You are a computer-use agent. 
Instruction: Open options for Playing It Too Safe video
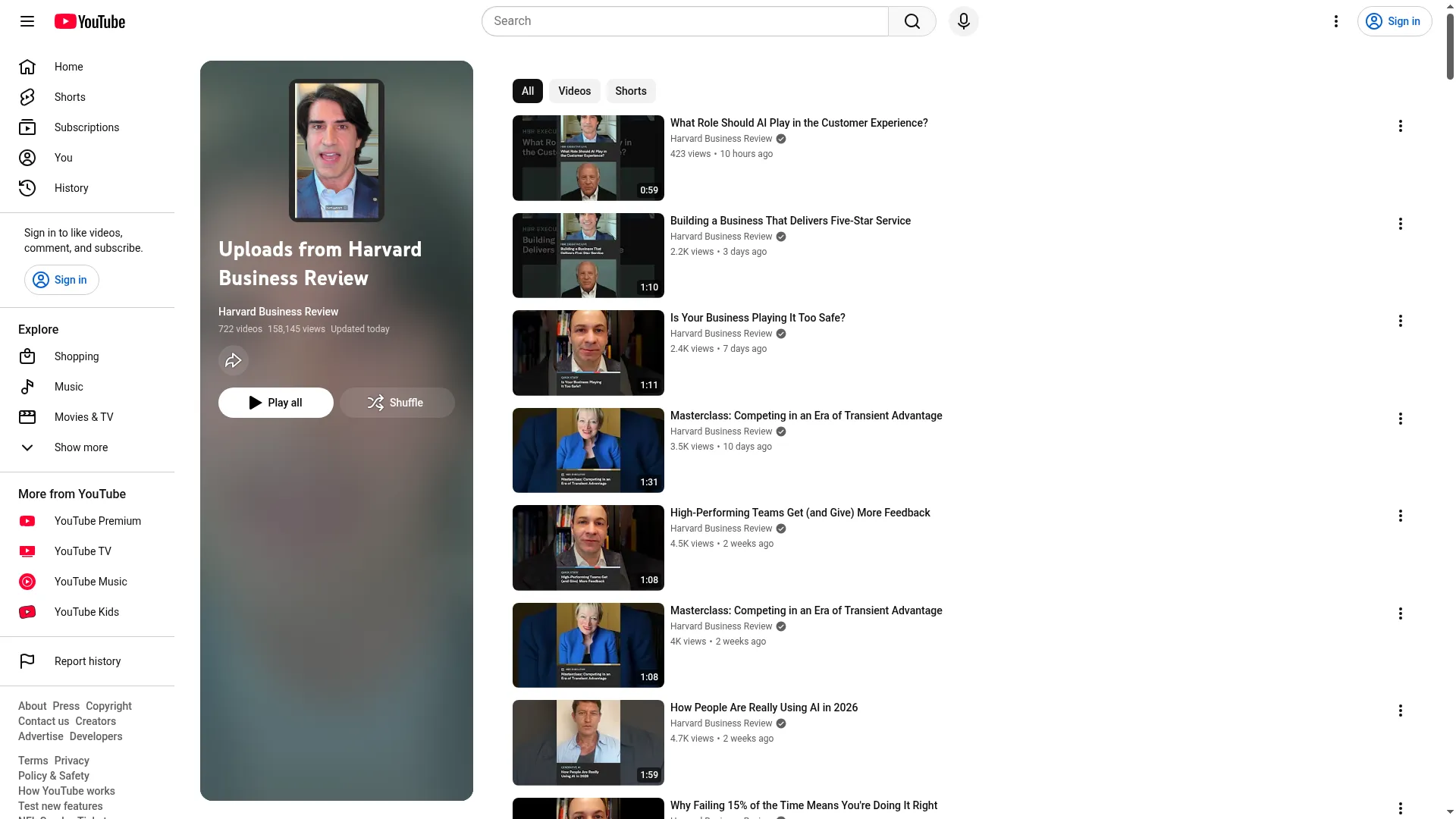point(1401,321)
